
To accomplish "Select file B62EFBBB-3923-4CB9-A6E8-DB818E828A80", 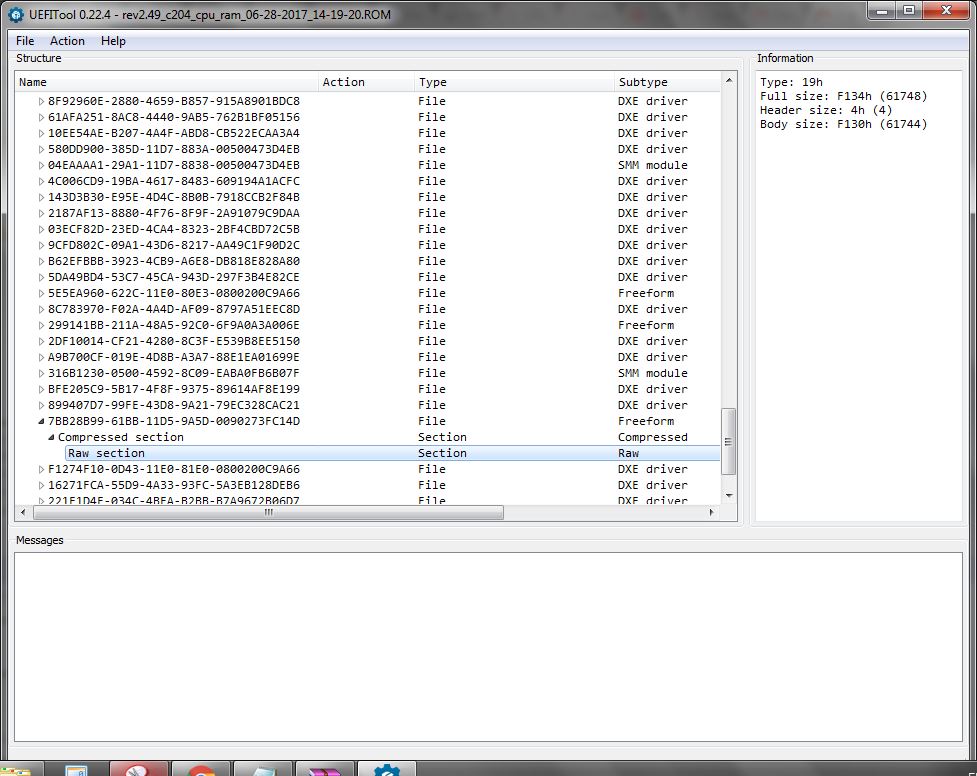I will point(174,261).
